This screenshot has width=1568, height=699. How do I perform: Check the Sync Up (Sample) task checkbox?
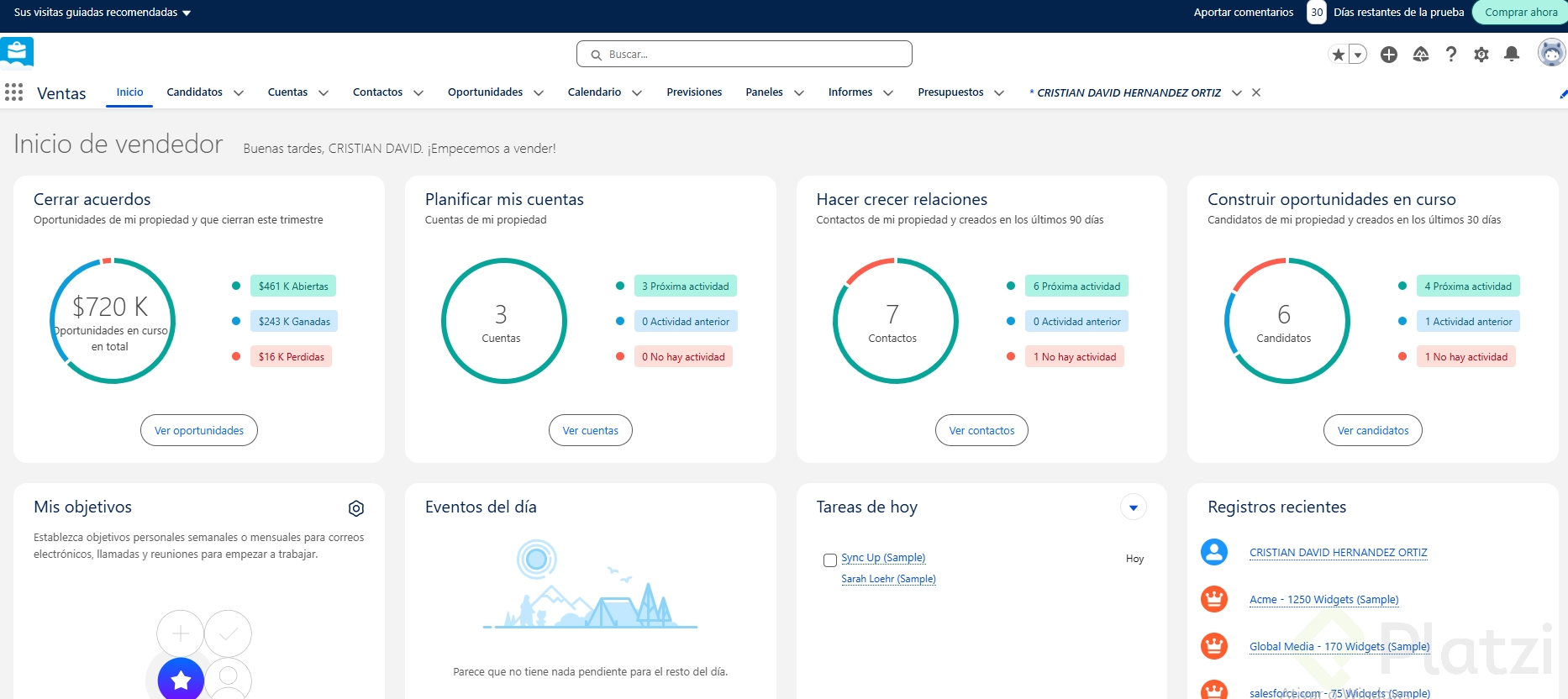coord(830,560)
